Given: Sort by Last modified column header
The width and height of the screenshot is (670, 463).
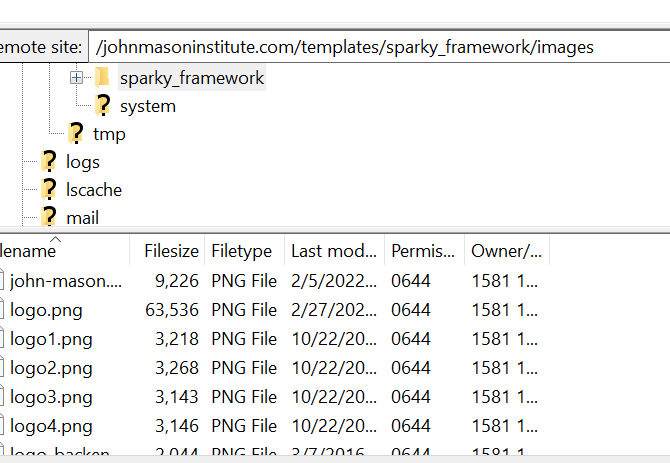Looking at the screenshot, I should [x=335, y=251].
